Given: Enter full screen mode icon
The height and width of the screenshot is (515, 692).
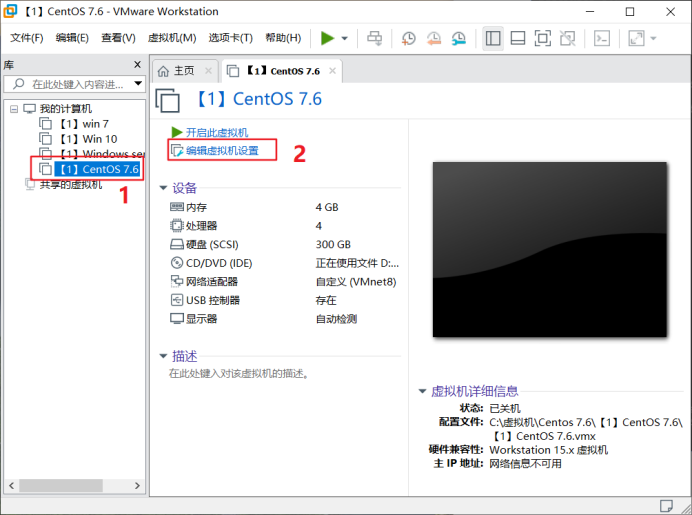Looking at the screenshot, I should tap(542, 38).
